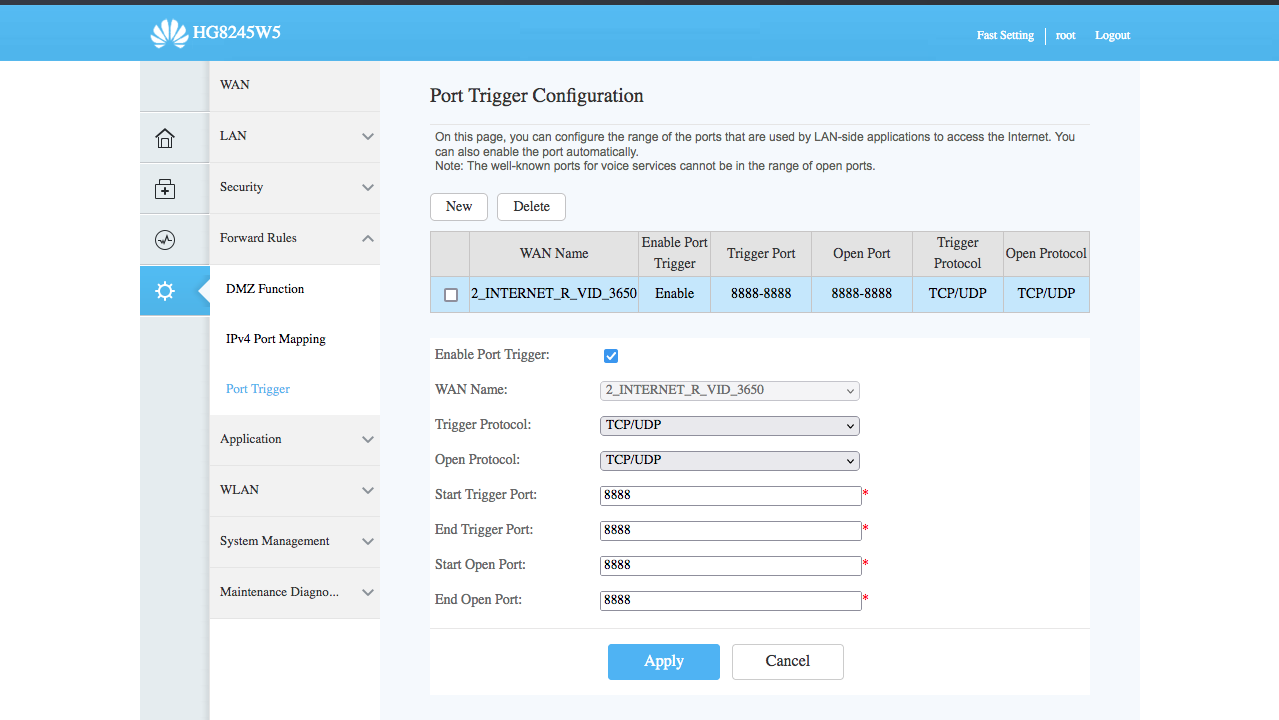
Task: Open the Trigger Protocol dropdown
Action: point(729,425)
